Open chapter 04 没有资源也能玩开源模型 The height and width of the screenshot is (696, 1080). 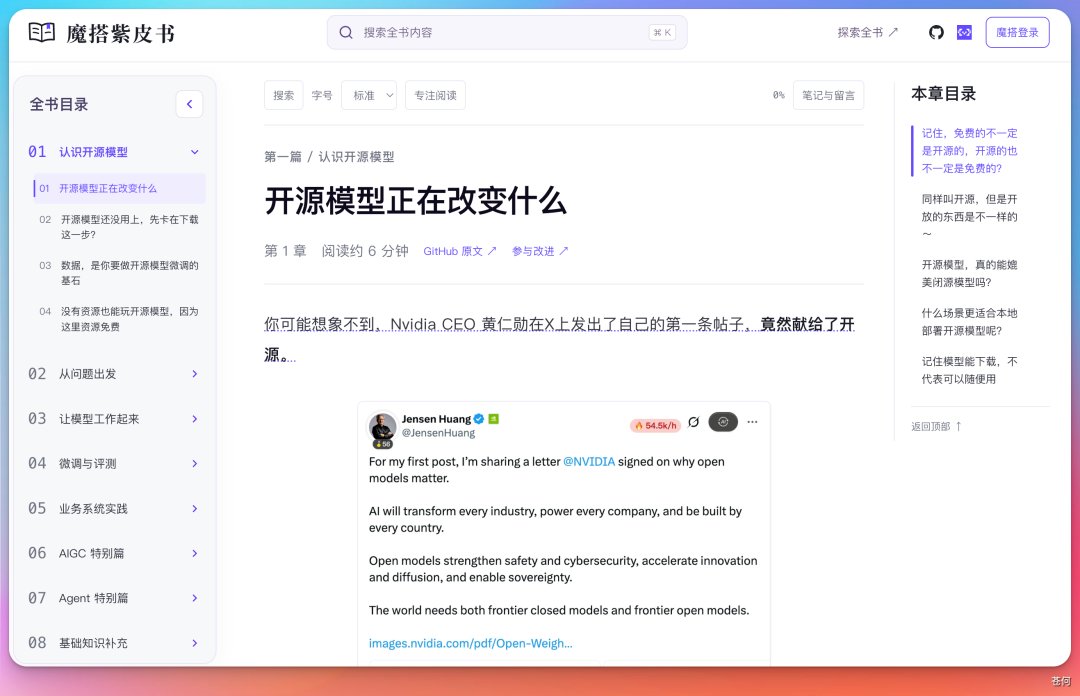(x=118, y=319)
